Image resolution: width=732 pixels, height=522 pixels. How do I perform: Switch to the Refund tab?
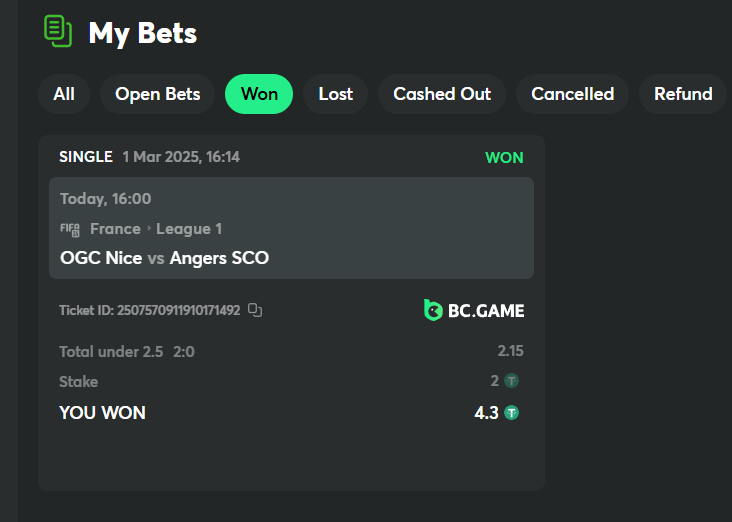(x=683, y=94)
